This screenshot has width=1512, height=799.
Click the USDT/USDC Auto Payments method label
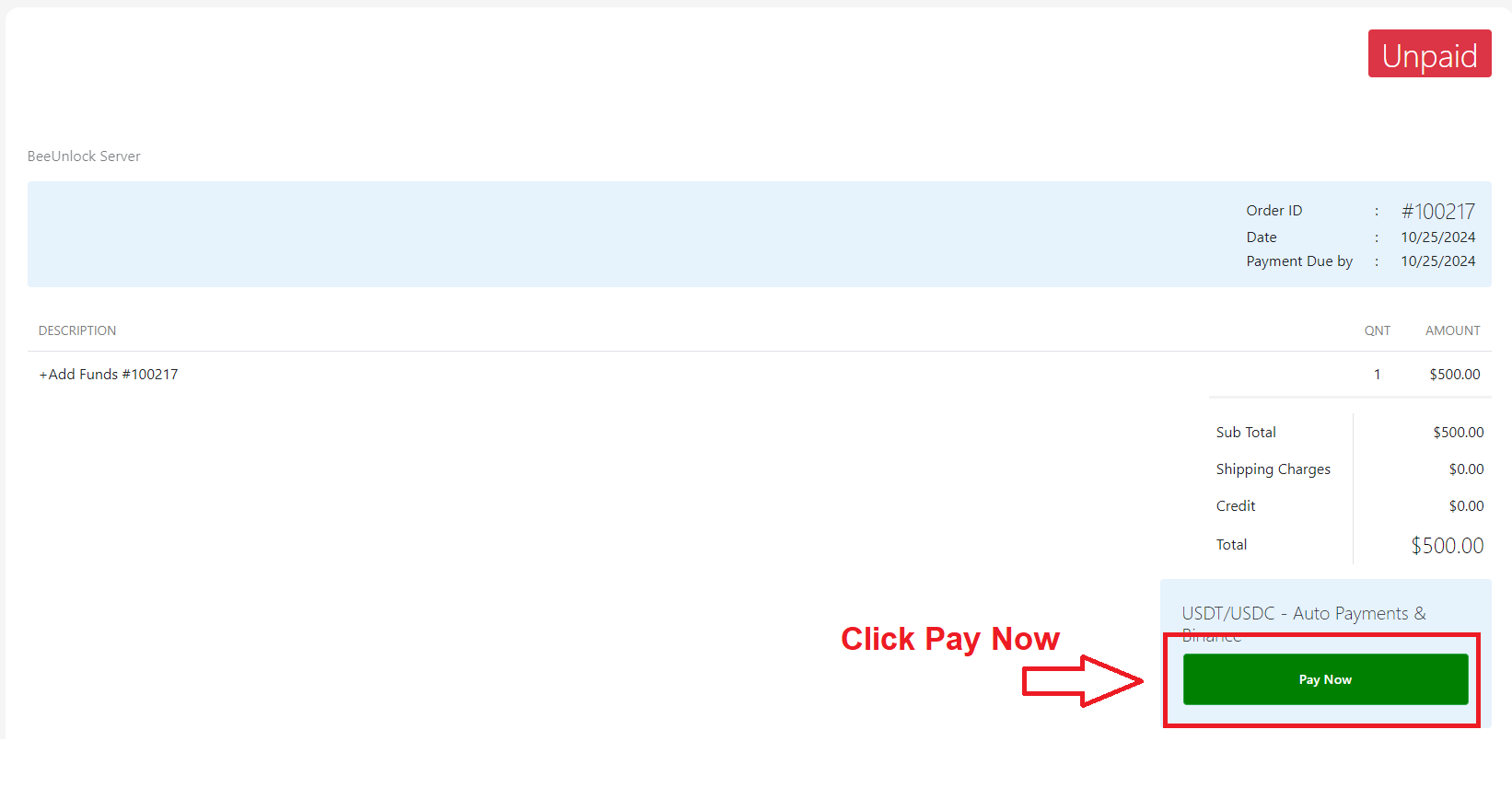pyautogui.click(x=1304, y=623)
